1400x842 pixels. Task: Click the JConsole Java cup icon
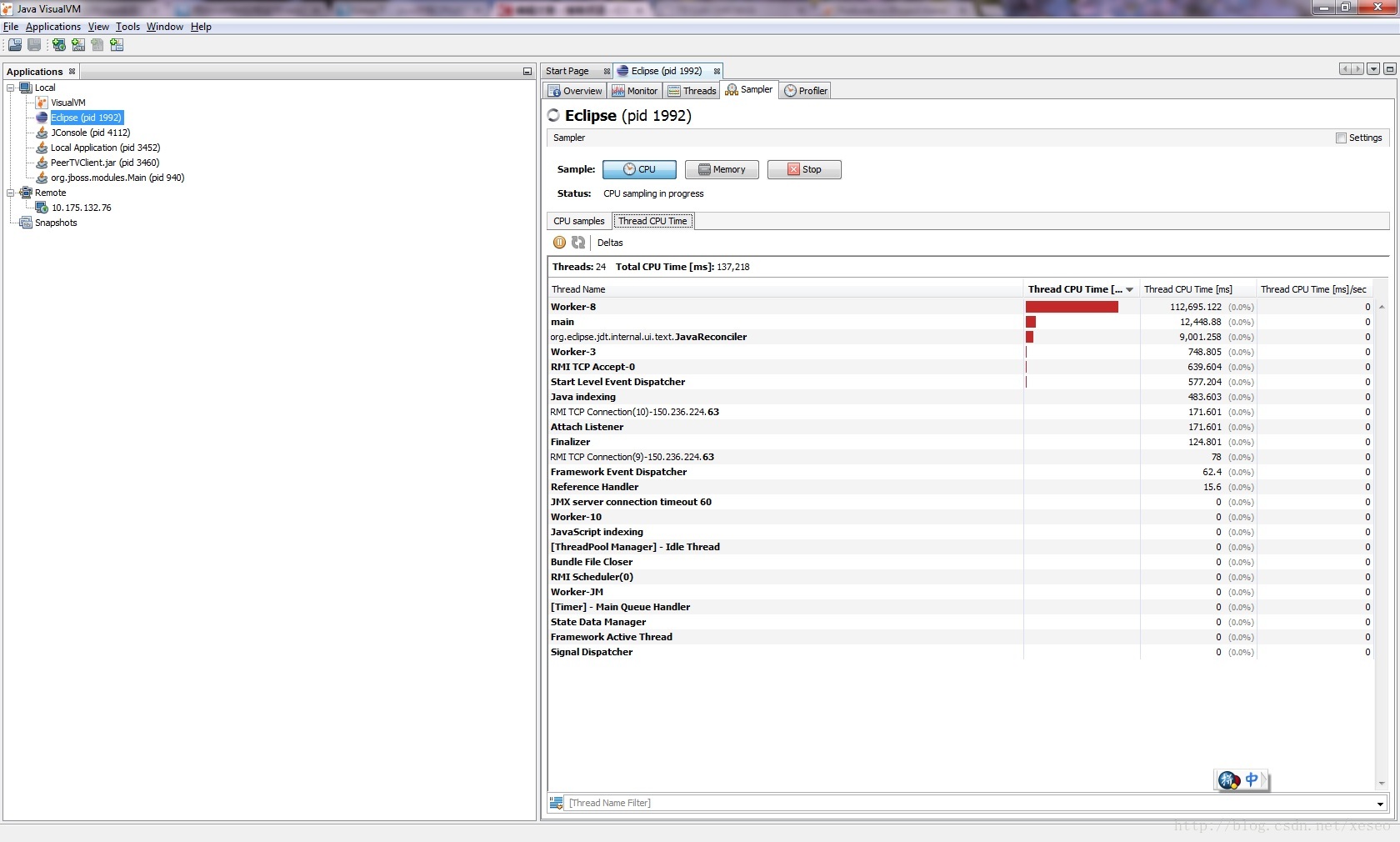click(42, 133)
